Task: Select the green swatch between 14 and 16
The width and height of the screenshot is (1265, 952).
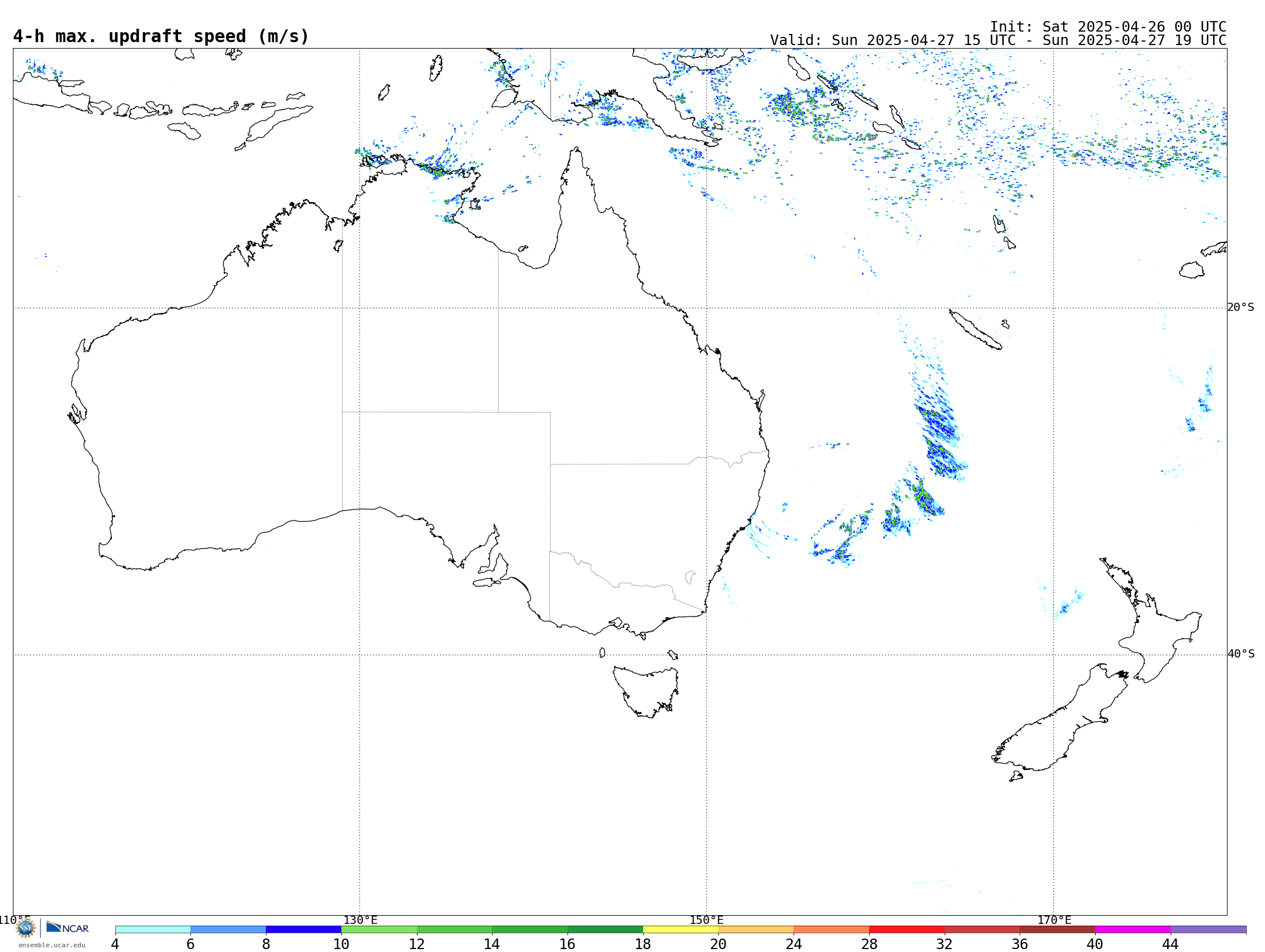Action: point(530,930)
